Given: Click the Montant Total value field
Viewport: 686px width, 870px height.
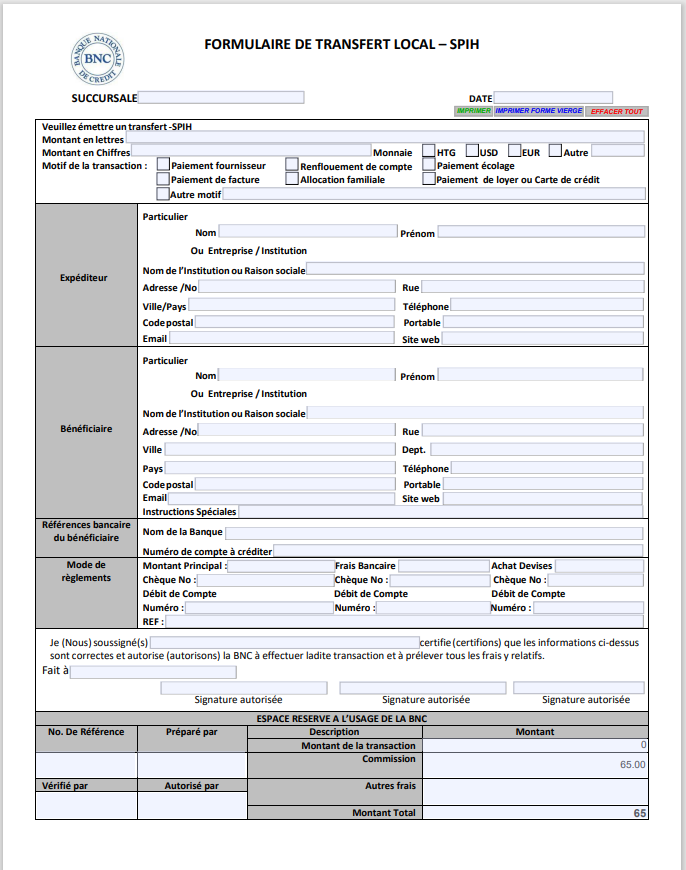Looking at the screenshot, I should (535, 813).
